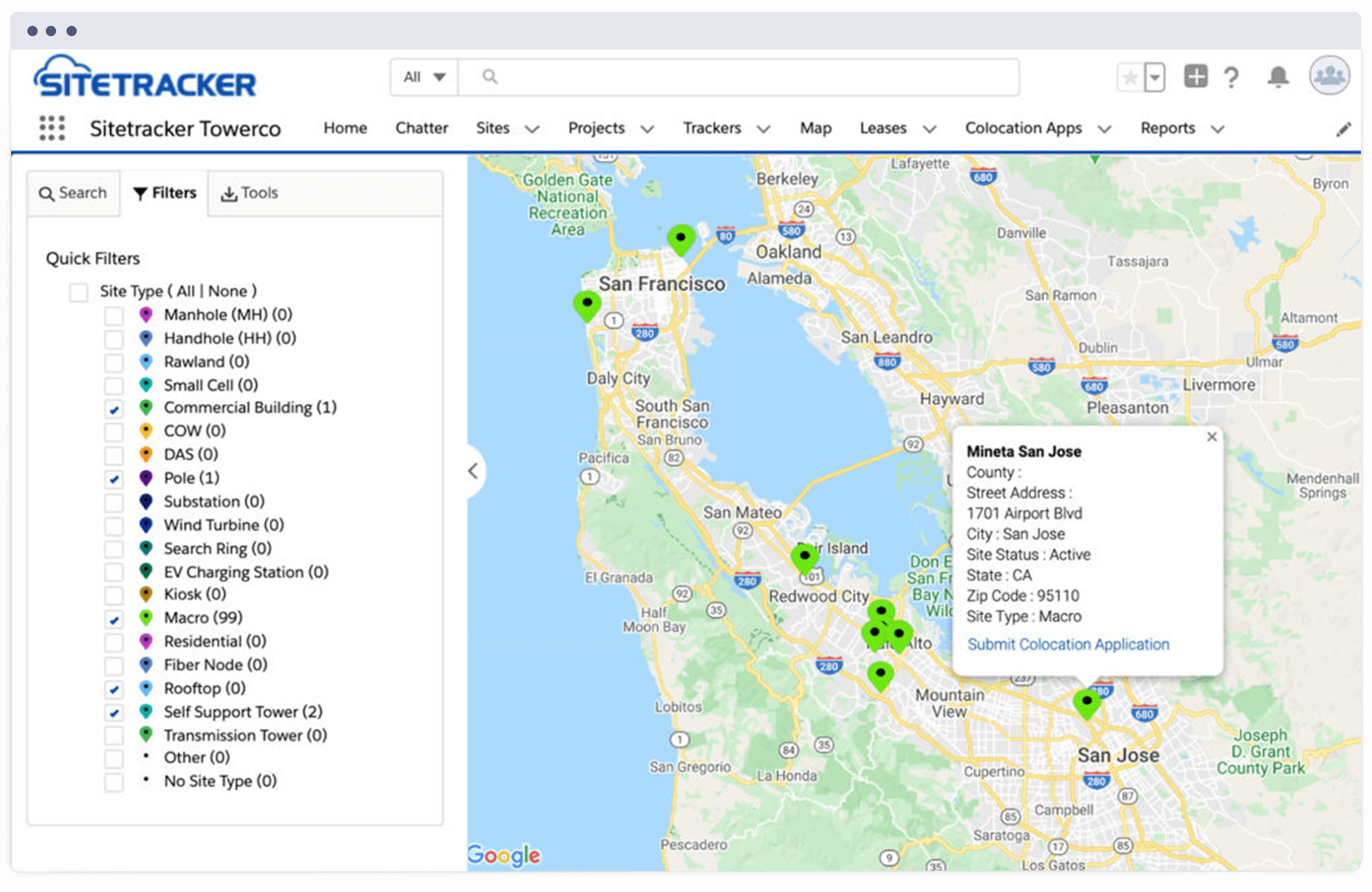
Task: Uncheck the Pole filter checkbox
Action: 114,479
